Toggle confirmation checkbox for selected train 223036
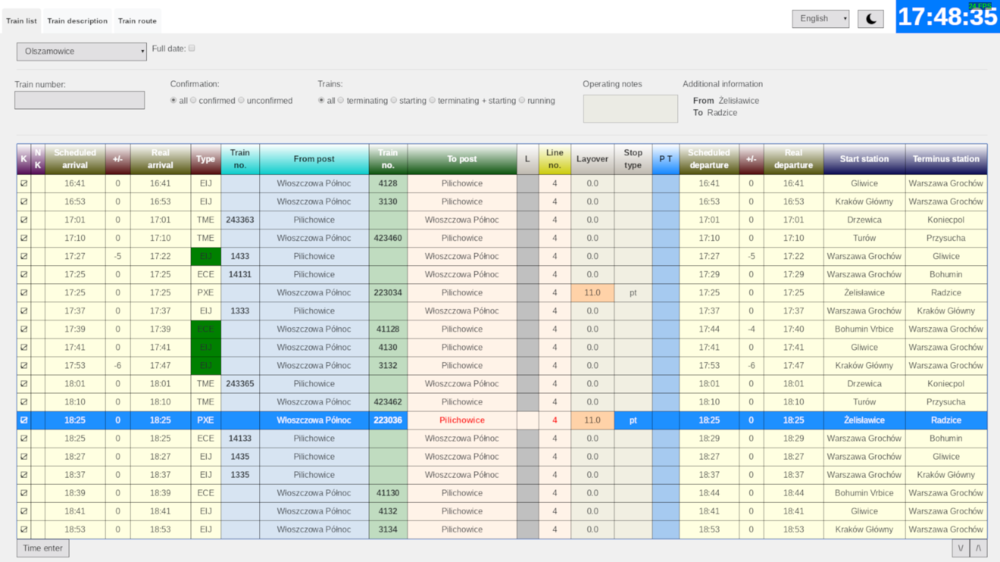Screen dimensions: 1000x562 (x=24, y=420)
